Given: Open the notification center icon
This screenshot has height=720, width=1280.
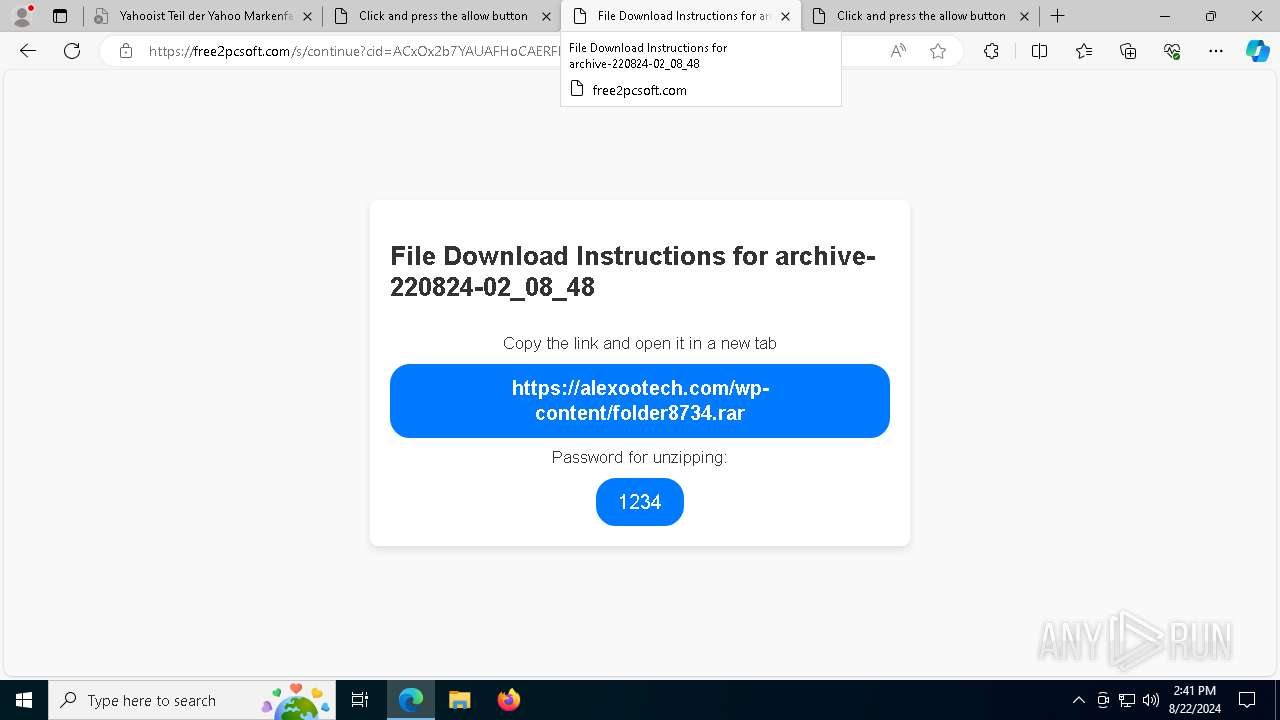Looking at the screenshot, I should [1247, 700].
